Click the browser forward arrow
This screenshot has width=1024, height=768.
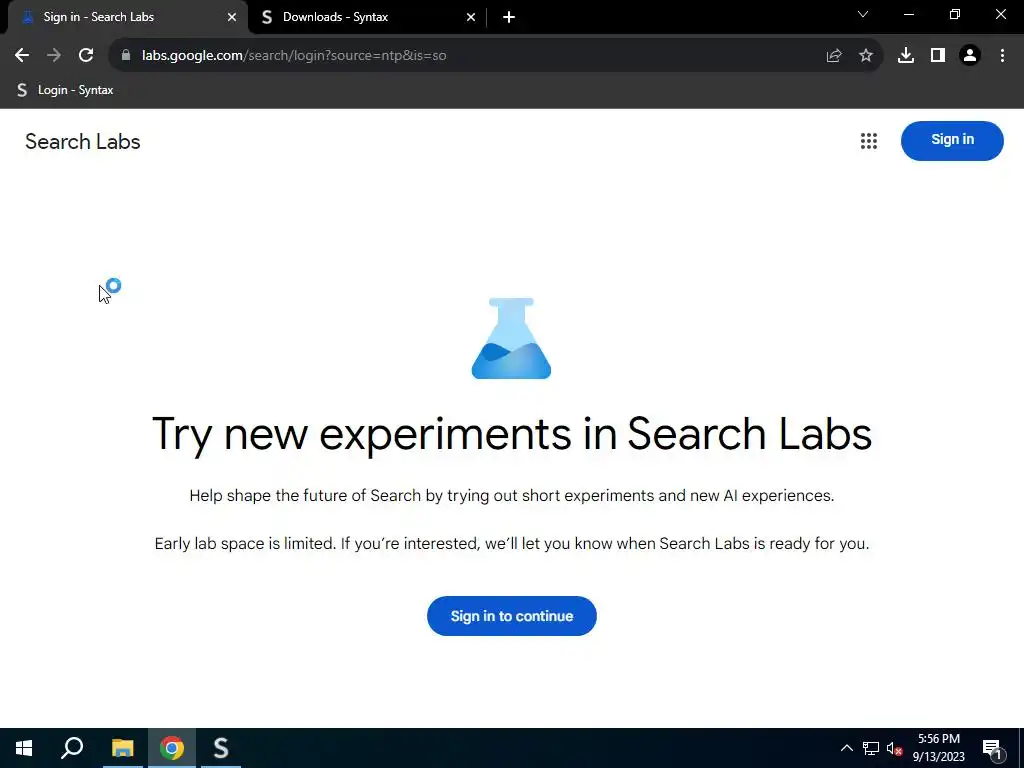[x=54, y=56]
